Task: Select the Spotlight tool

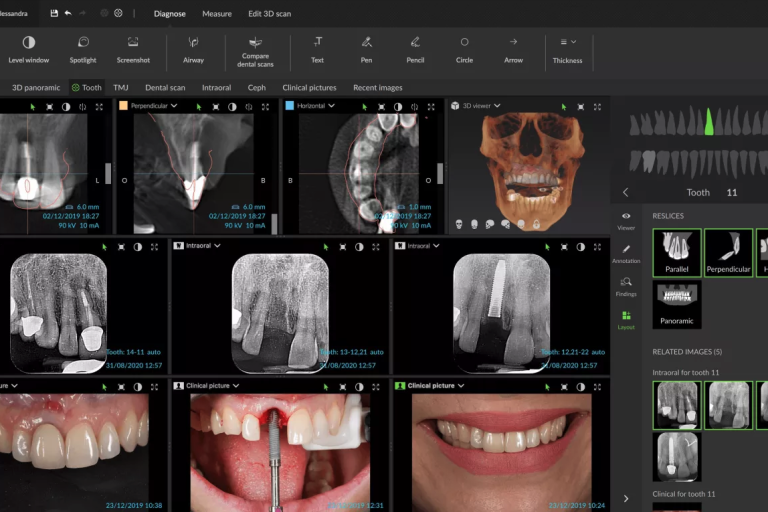Action: 83,42
